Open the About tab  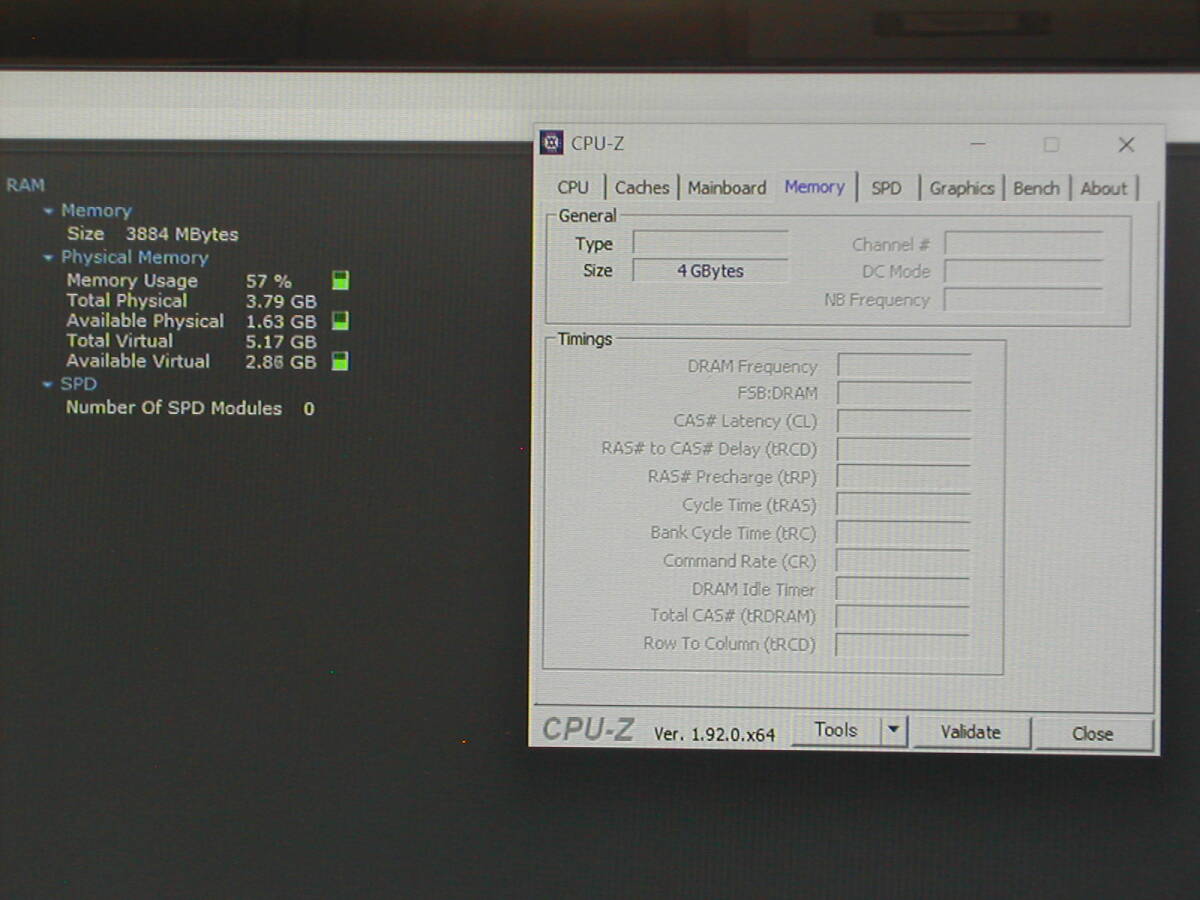[1103, 187]
